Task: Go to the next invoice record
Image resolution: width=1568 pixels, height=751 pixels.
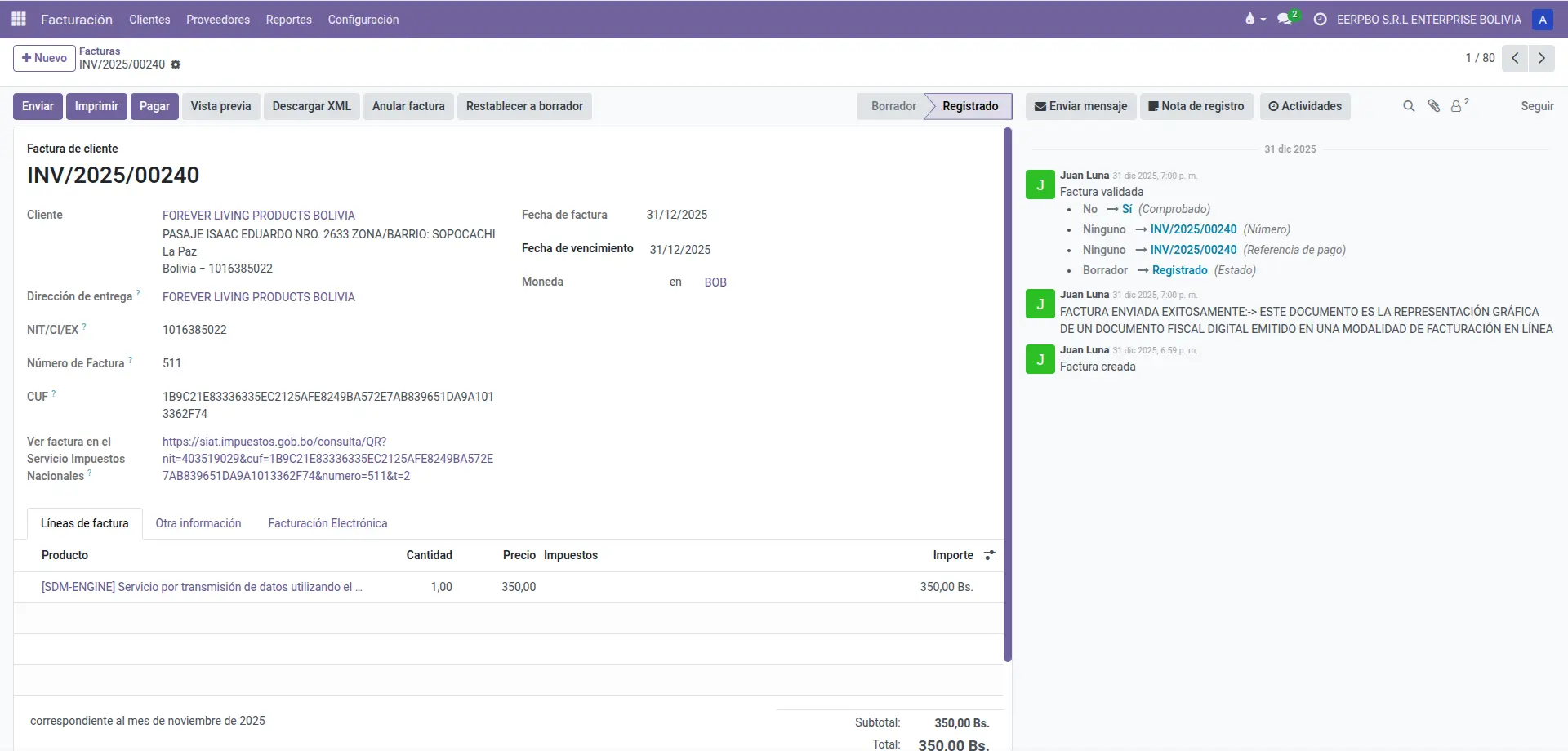Action: (x=1541, y=58)
